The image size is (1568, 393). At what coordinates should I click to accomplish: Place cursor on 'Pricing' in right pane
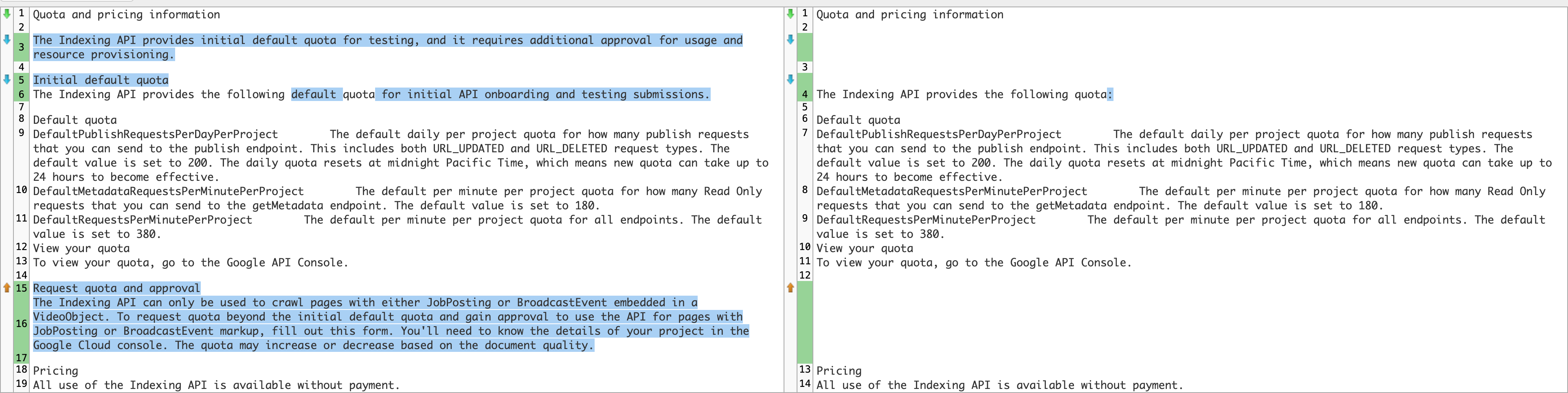click(x=839, y=371)
